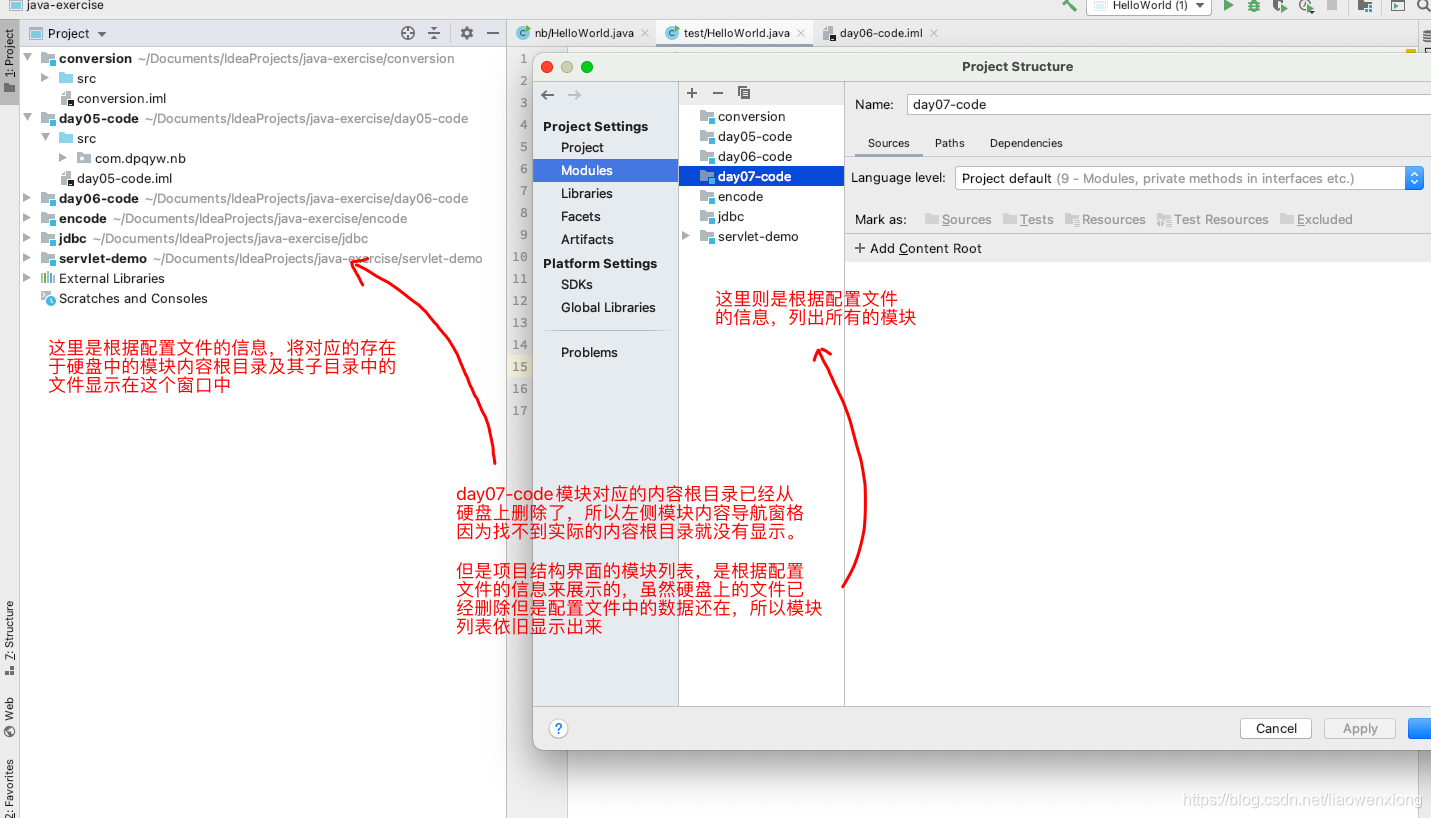Click the gray Stop icon

[x=1332, y=5]
